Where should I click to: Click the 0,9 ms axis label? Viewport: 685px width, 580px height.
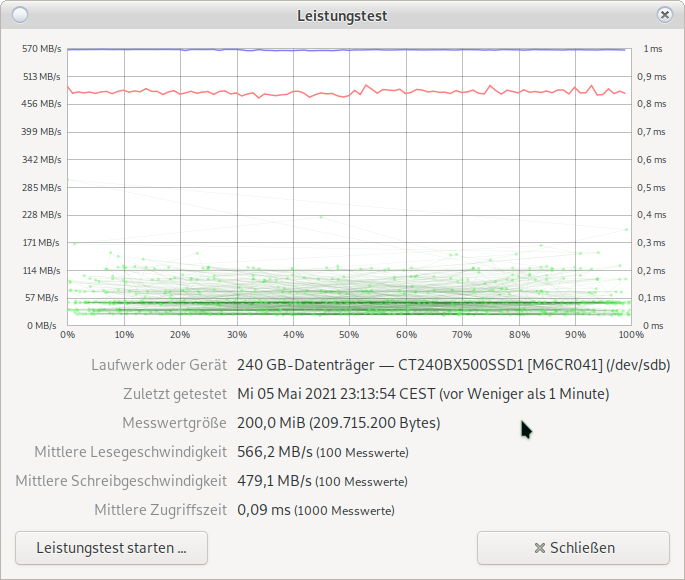[651, 76]
